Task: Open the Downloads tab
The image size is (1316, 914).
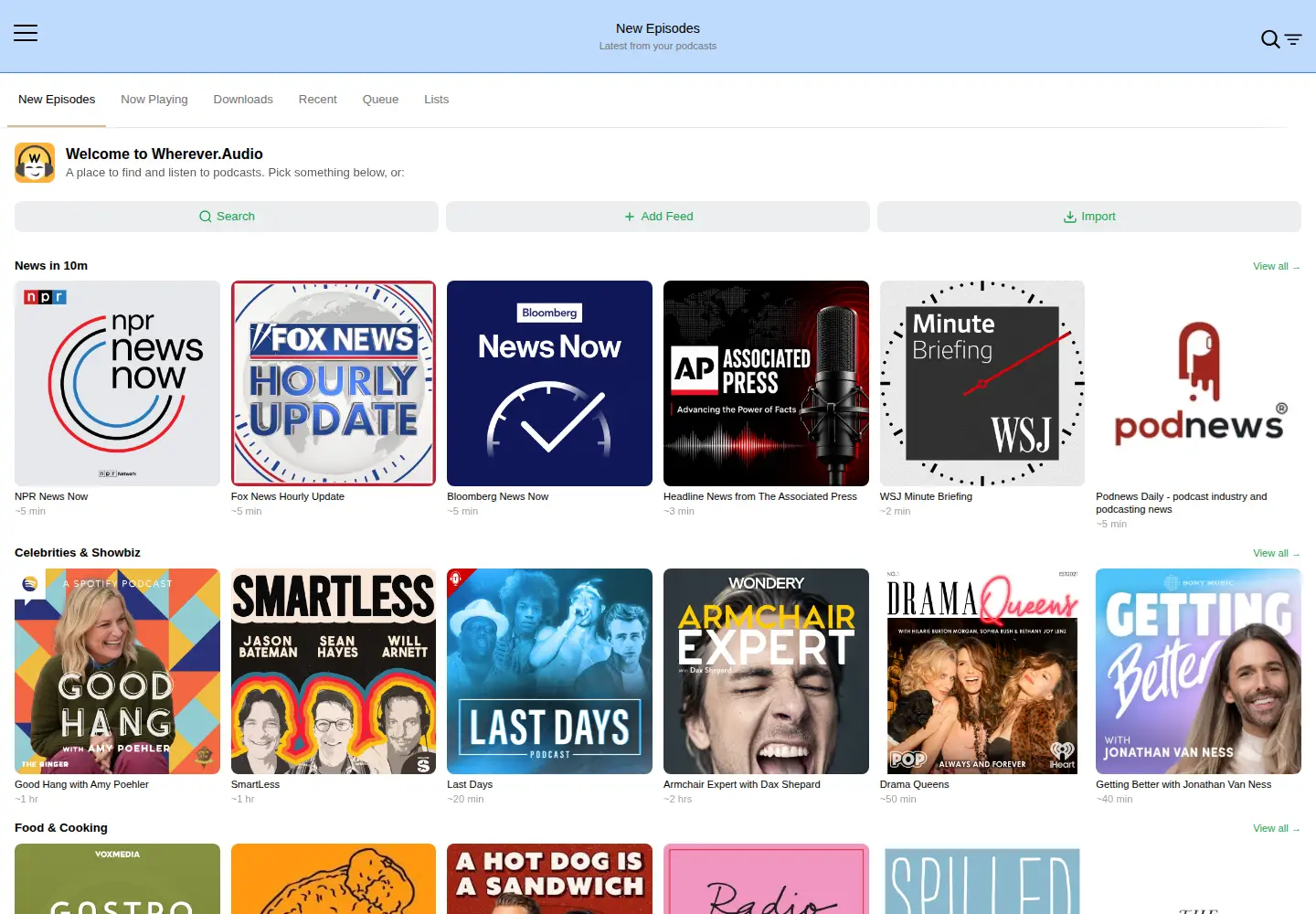Action: pyautogui.click(x=243, y=100)
